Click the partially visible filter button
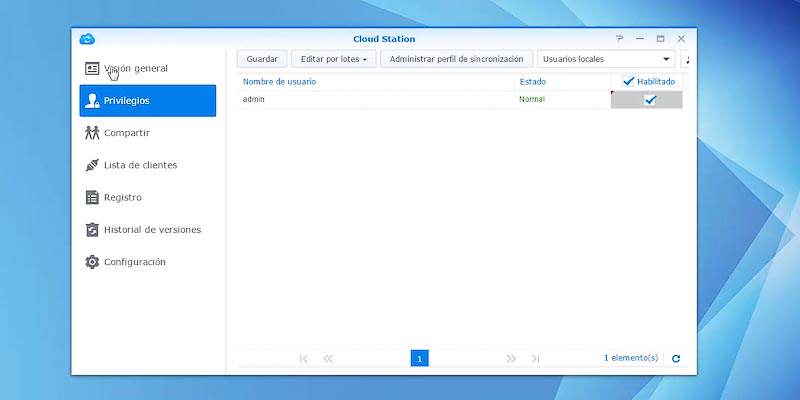 685,59
